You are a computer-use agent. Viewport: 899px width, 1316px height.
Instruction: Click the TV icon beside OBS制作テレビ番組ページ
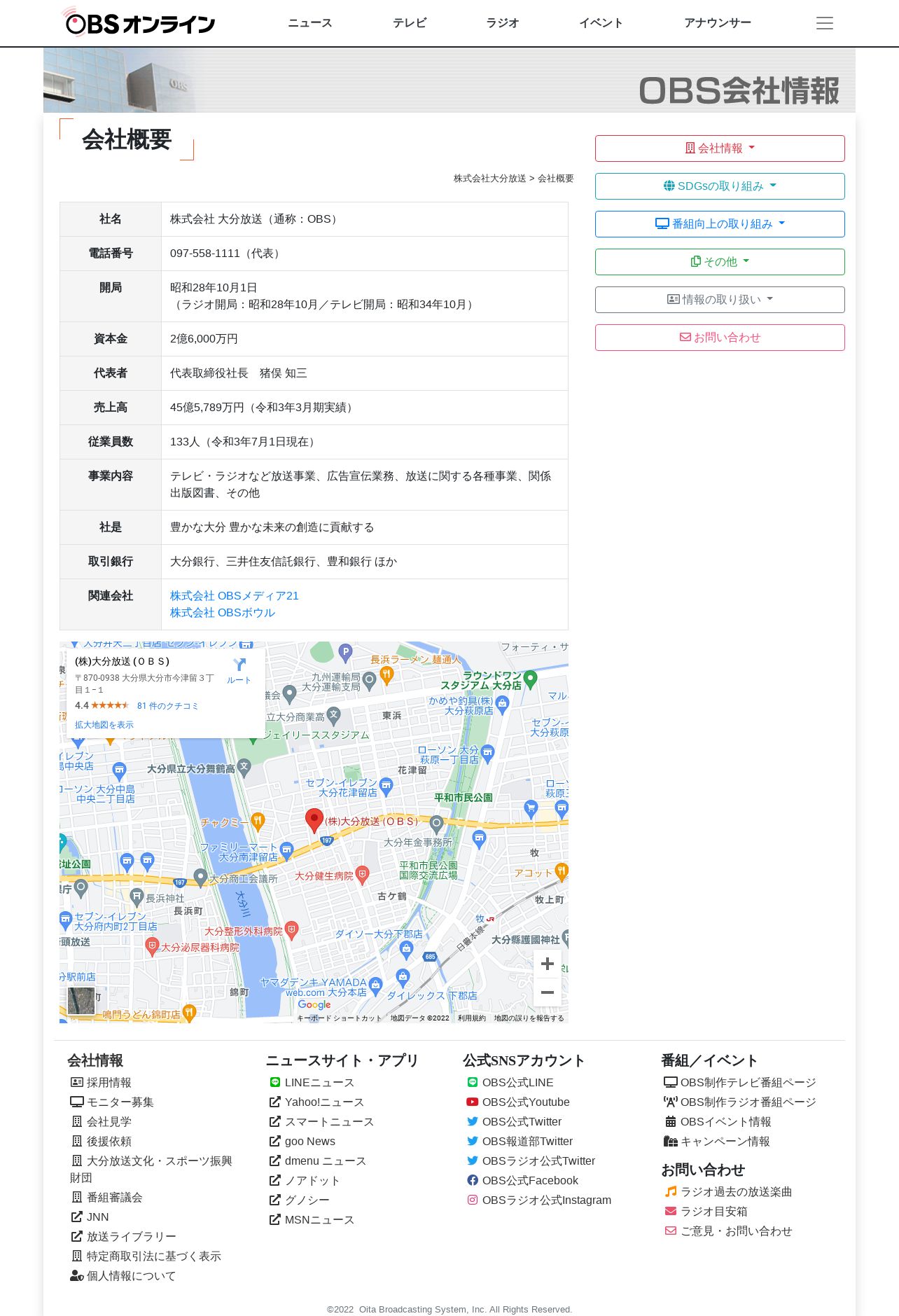pyautogui.click(x=671, y=1082)
